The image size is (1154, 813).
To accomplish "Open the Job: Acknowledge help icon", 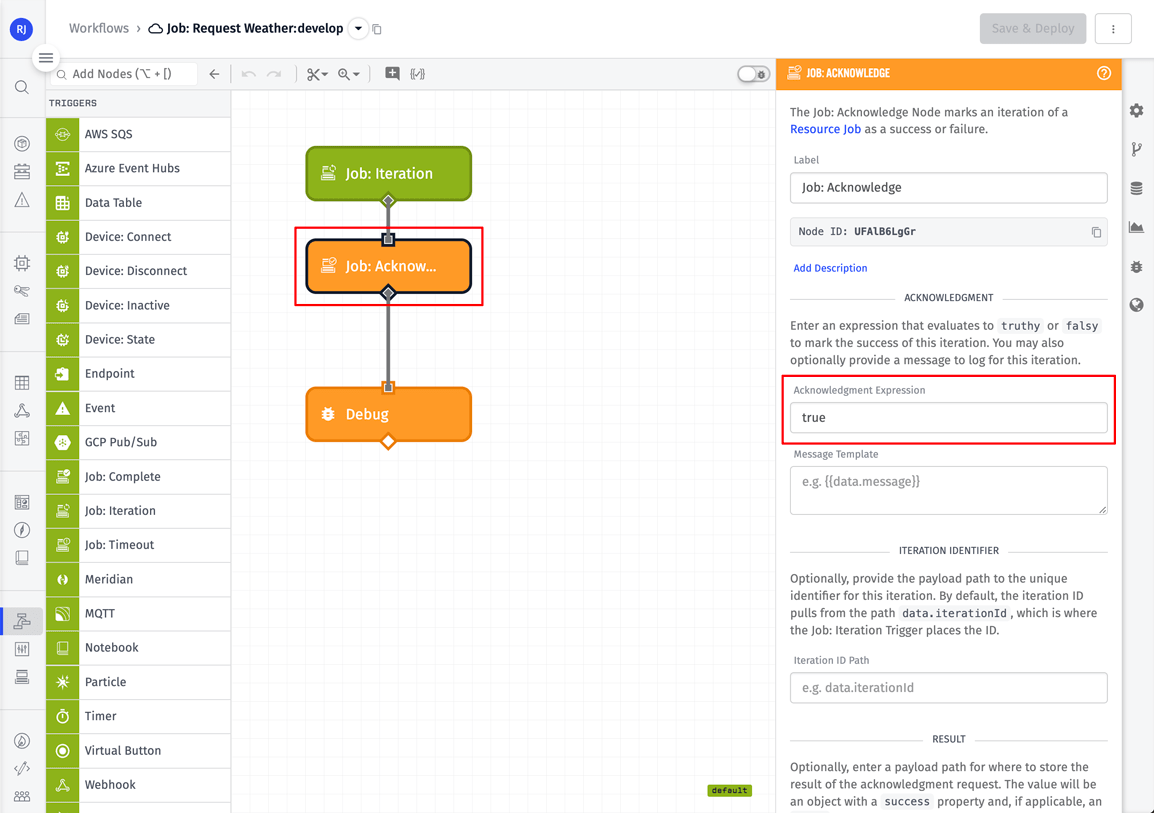I will pos(1103,73).
